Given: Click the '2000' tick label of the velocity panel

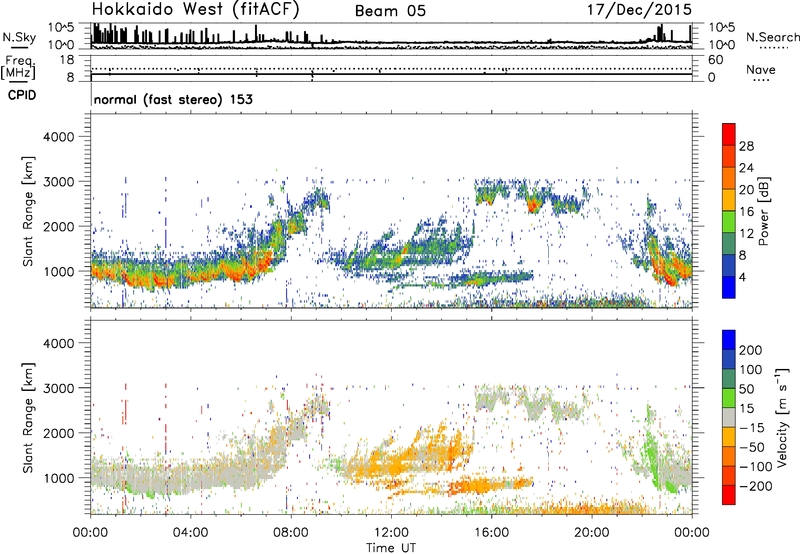Looking at the screenshot, I should coord(58,433).
